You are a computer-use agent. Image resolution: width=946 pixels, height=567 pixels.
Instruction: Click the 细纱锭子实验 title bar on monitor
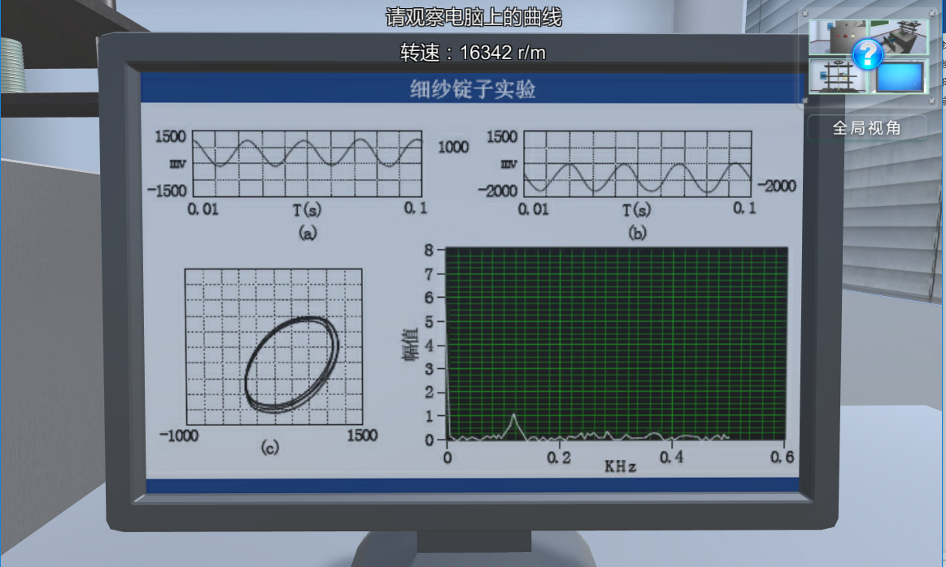click(472, 89)
